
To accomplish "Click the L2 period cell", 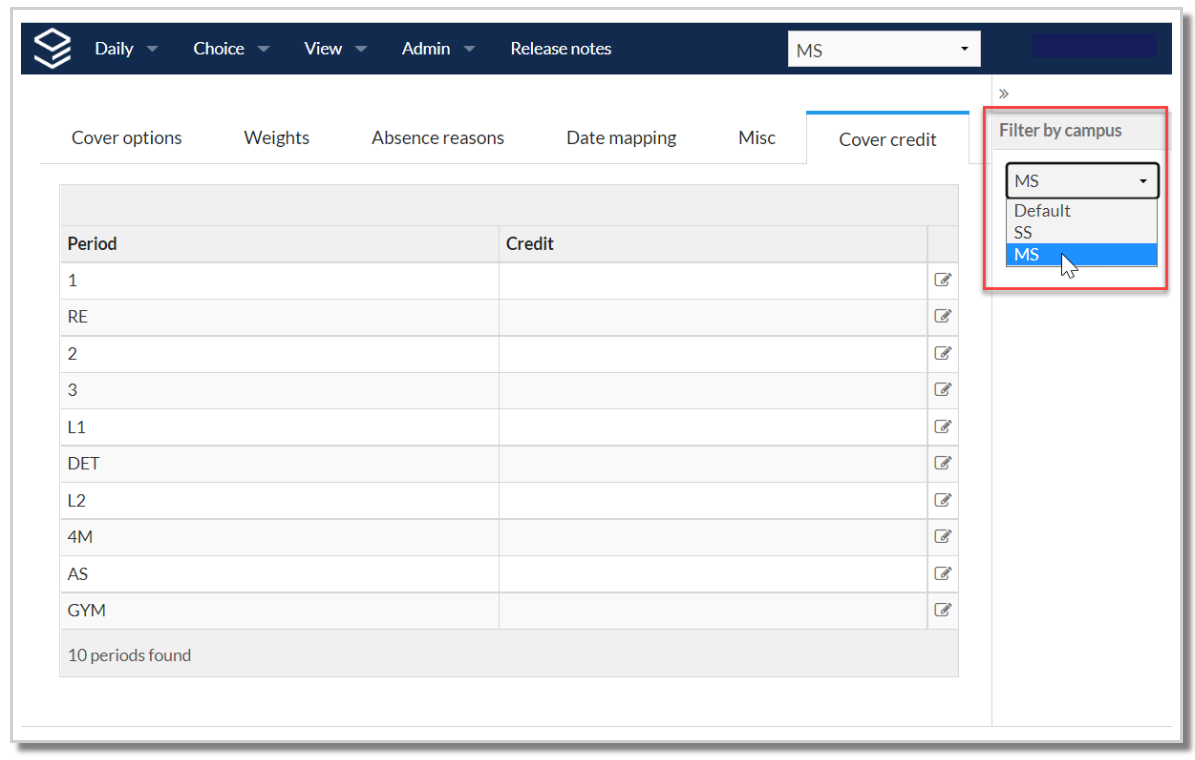I will tap(280, 500).
